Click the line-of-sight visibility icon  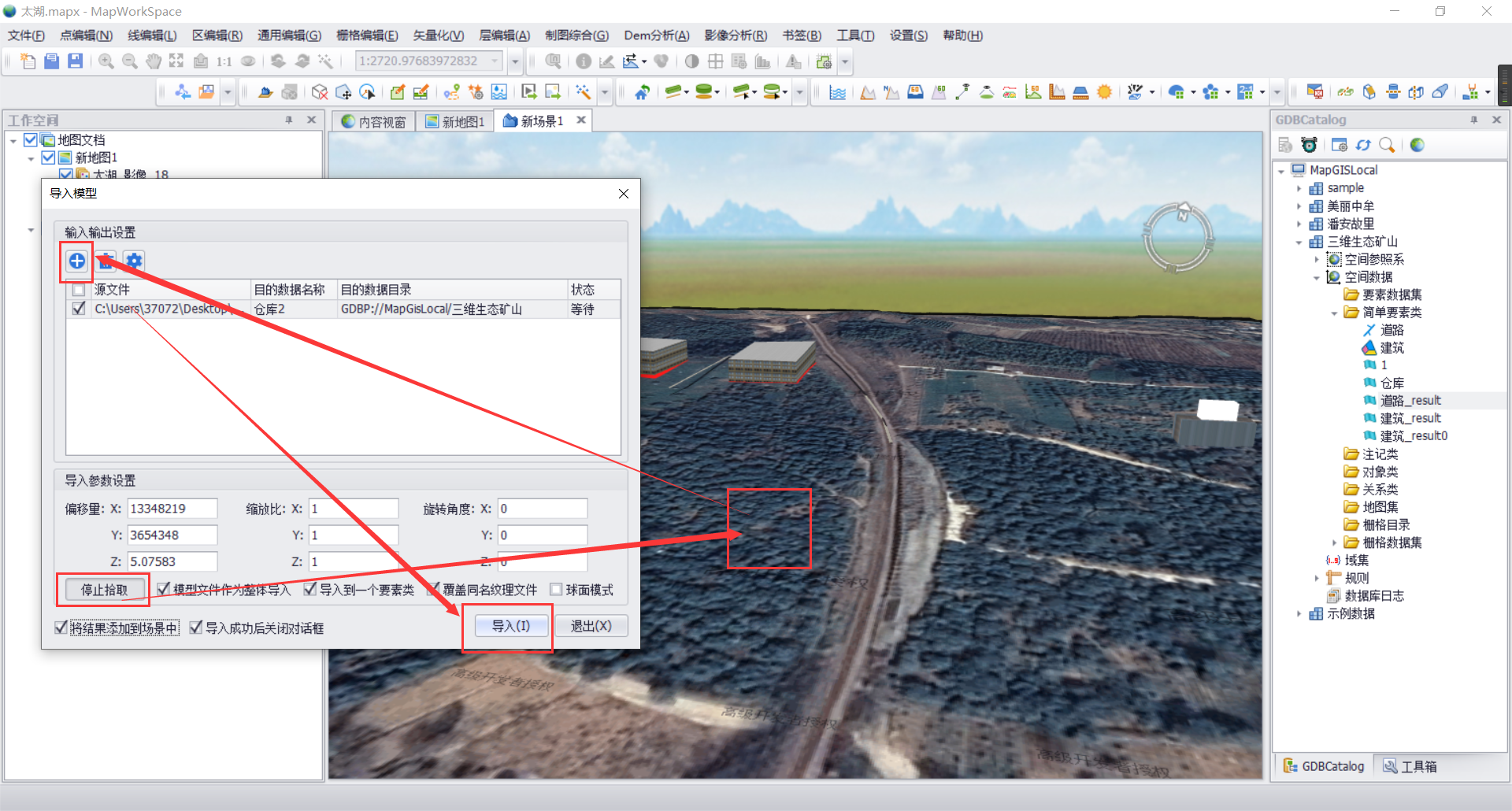[x=962, y=92]
